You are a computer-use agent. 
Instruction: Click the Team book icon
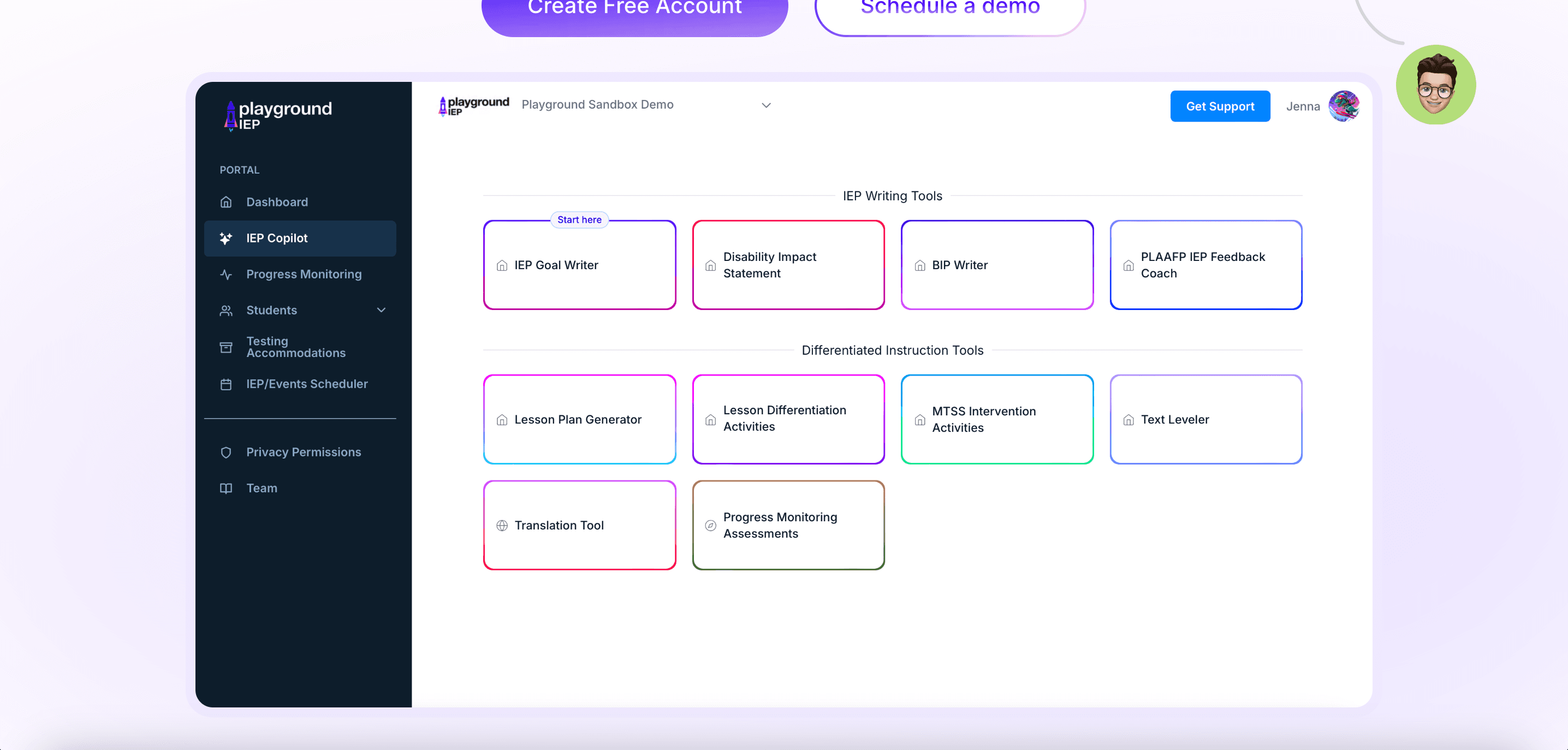(x=226, y=488)
